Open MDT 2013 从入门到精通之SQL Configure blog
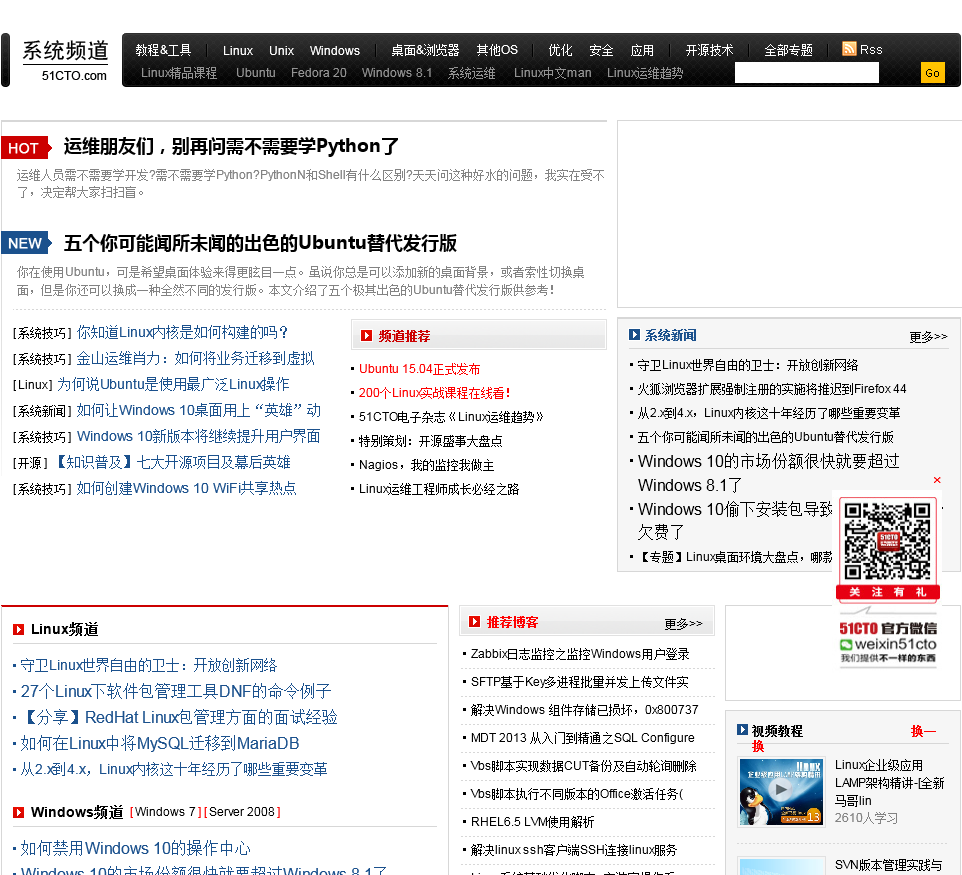 [582, 738]
